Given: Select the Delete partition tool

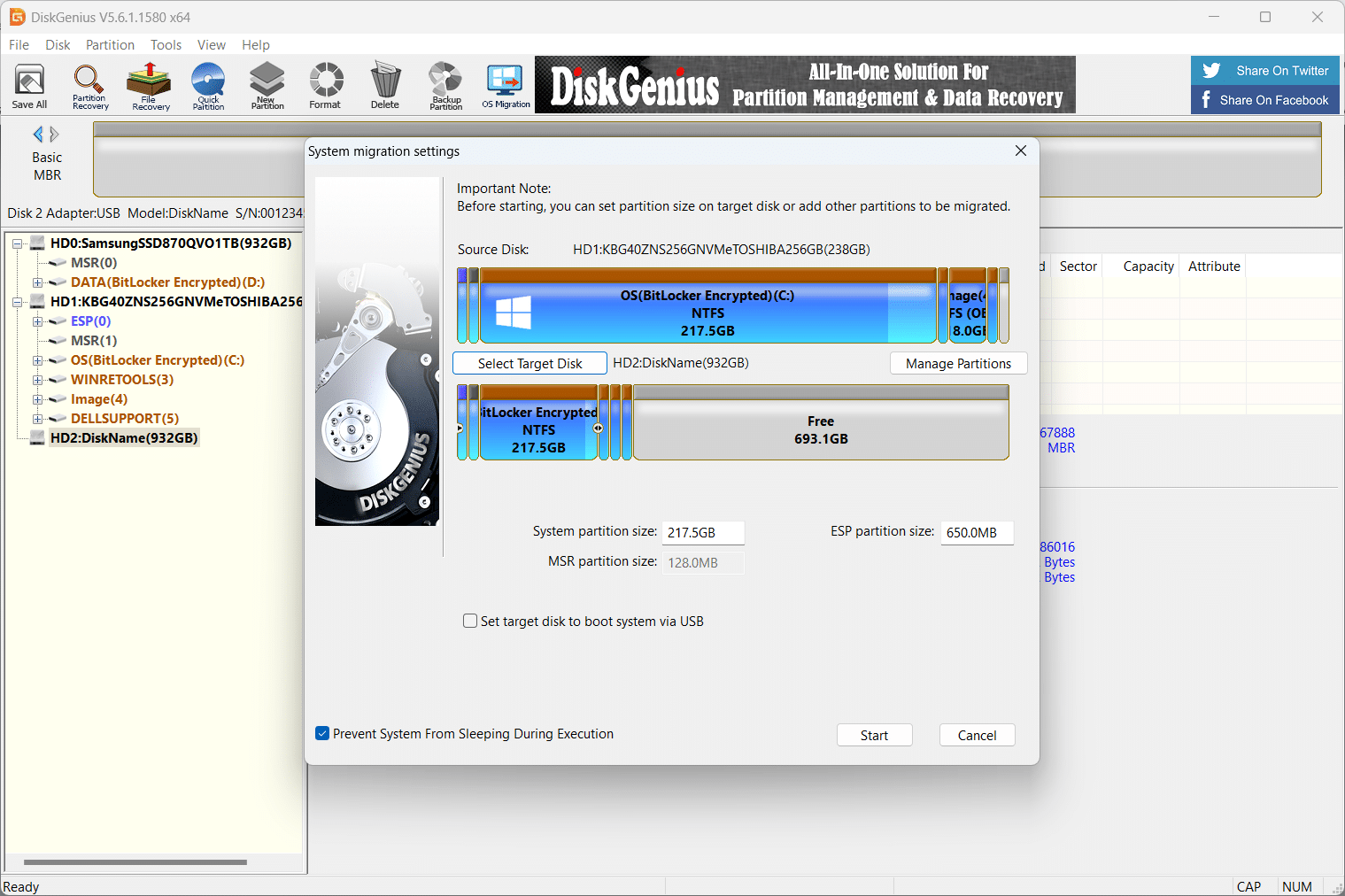Looking at the screenshot, I should click(384, 85).
